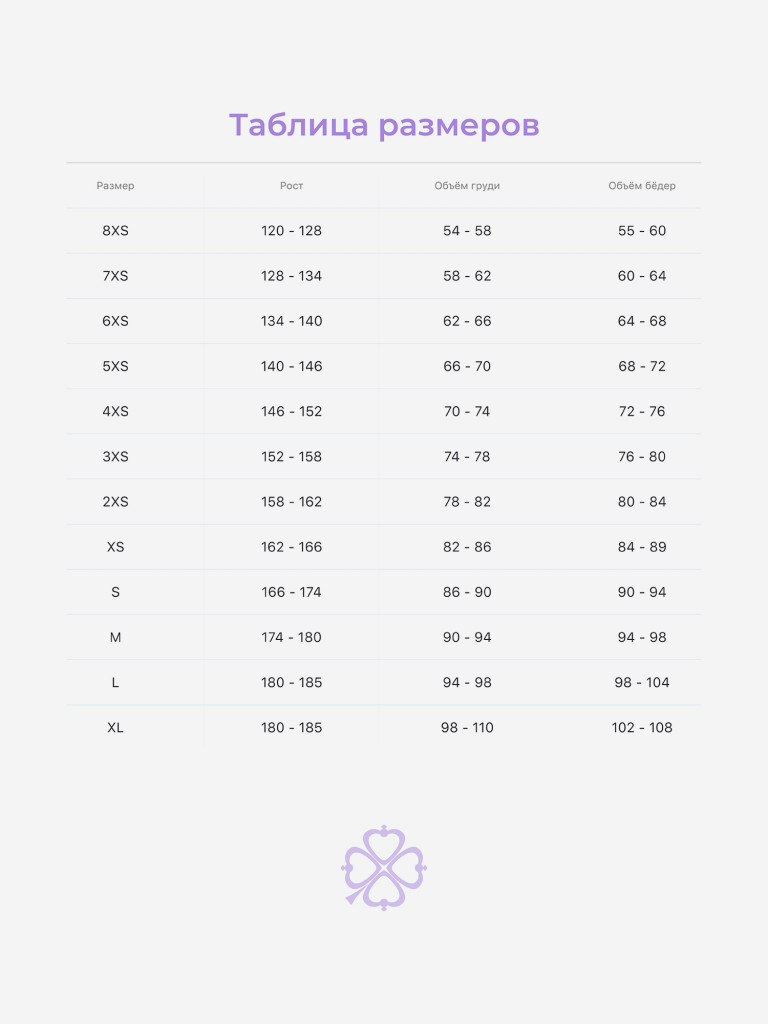768x1024 pixels.
Task: Select the 8XS size row label
Action: coord(115,231)
